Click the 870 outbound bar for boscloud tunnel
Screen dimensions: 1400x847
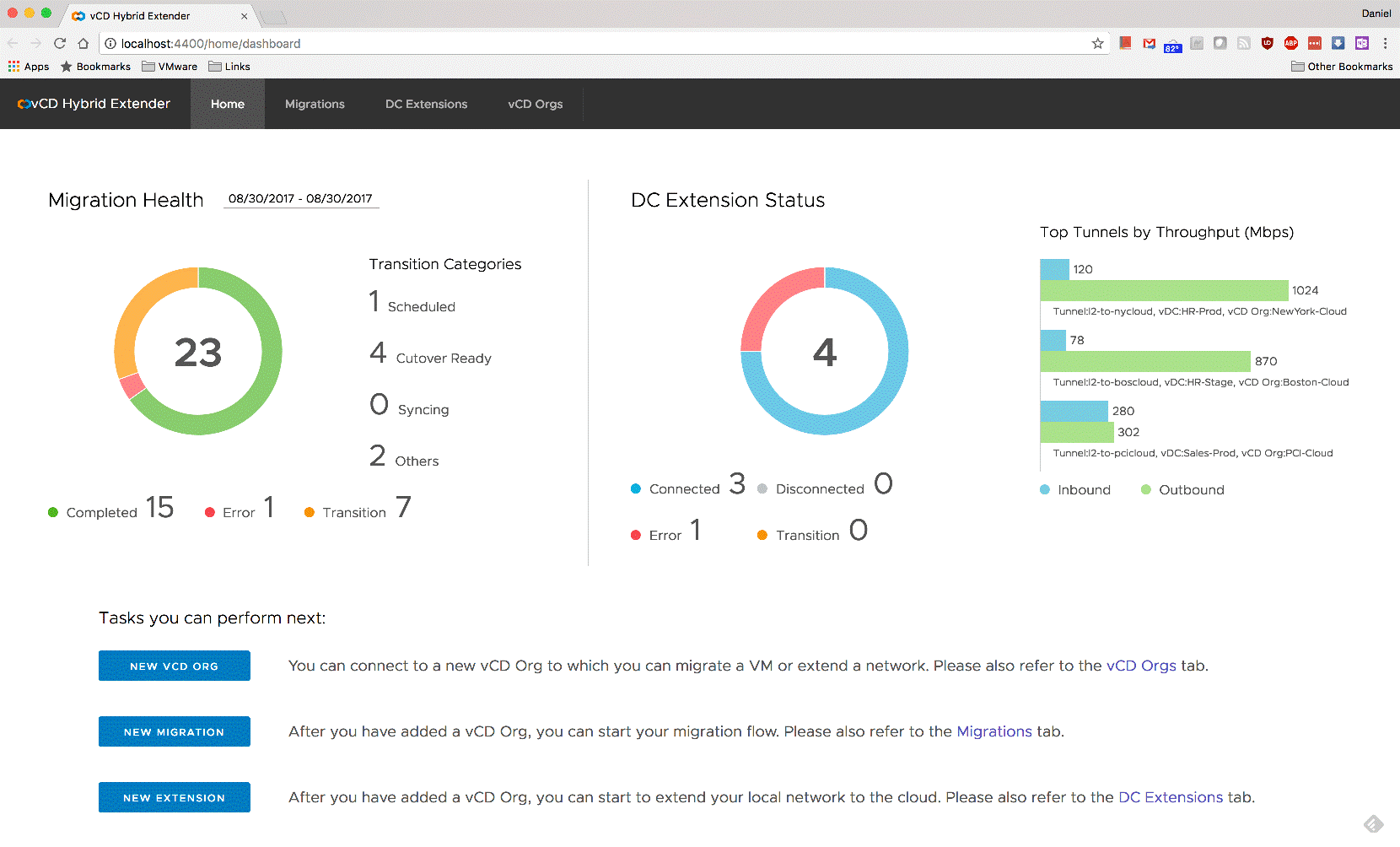1145,361
